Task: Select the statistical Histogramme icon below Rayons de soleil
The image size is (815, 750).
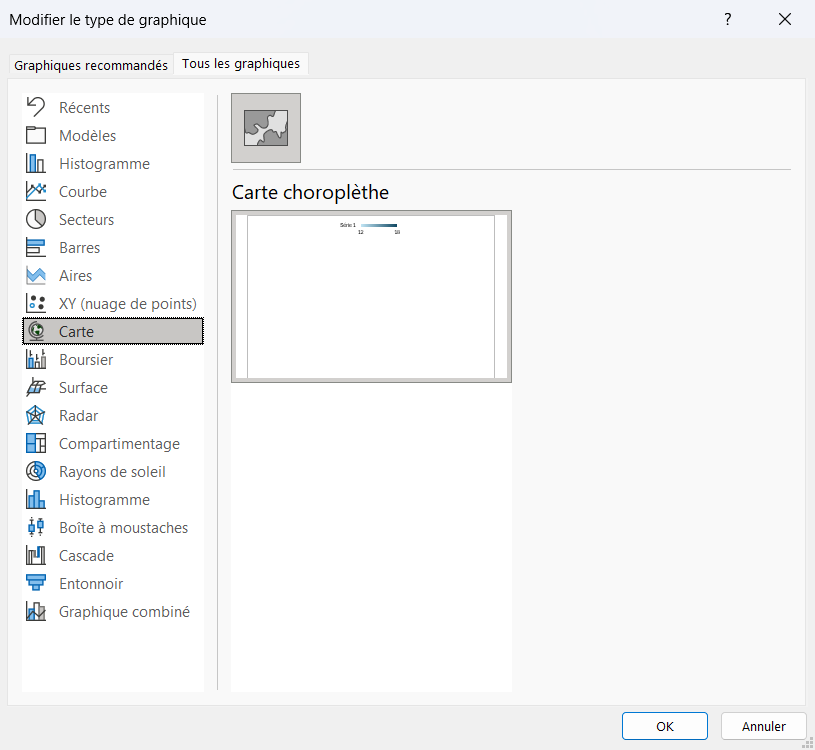Action: click(x=36, y=499)
